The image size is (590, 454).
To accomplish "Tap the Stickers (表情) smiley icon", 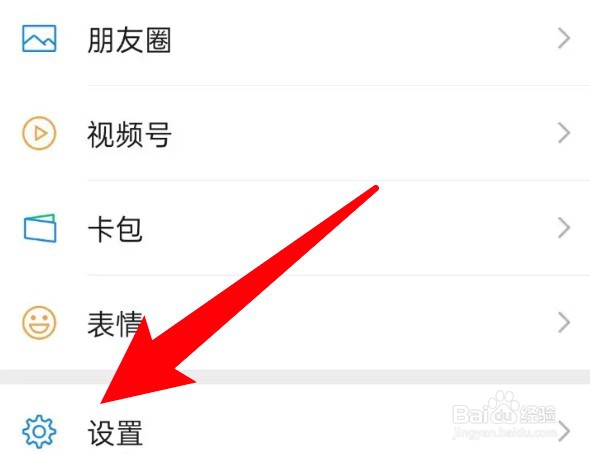I will (39, 323).
